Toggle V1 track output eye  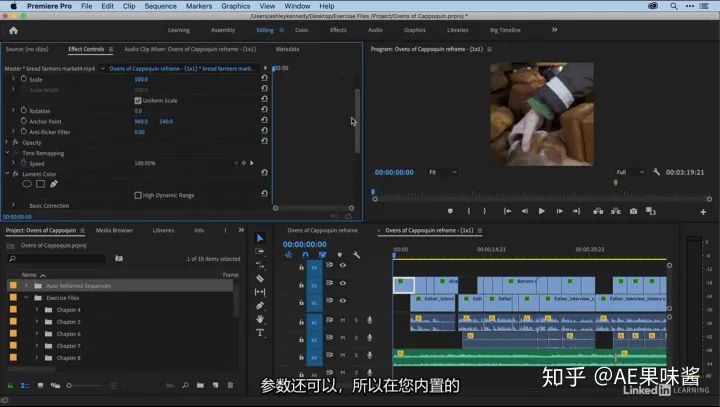pos(343,300)
